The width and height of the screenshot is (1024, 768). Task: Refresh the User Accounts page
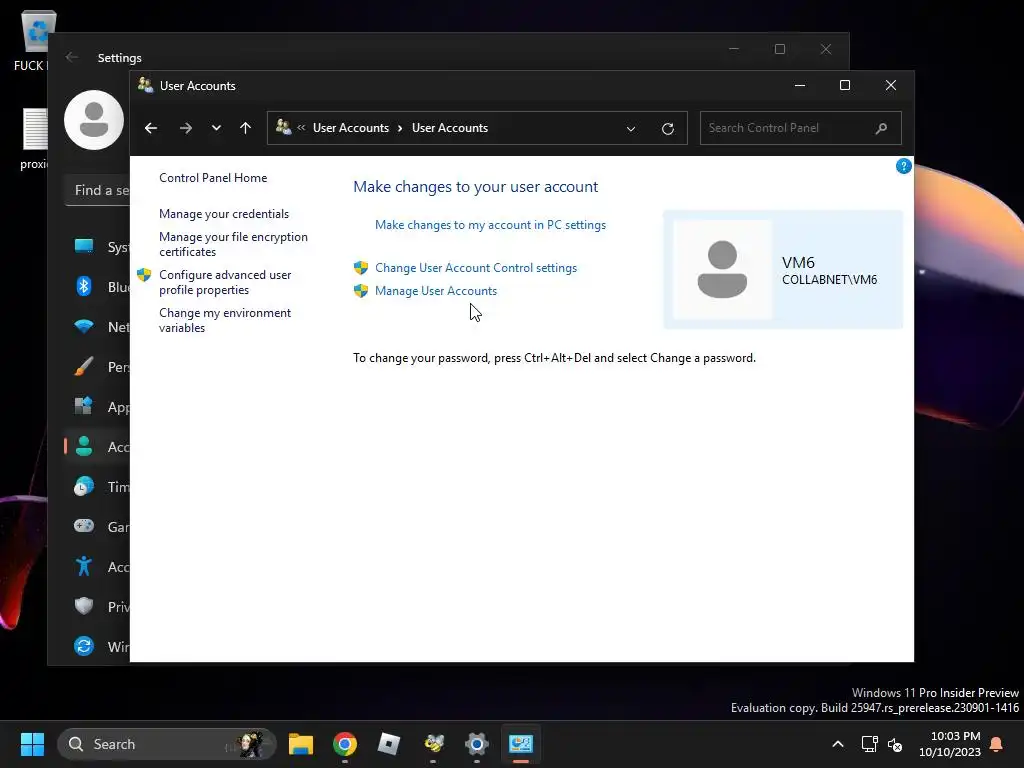coord(667,129)
